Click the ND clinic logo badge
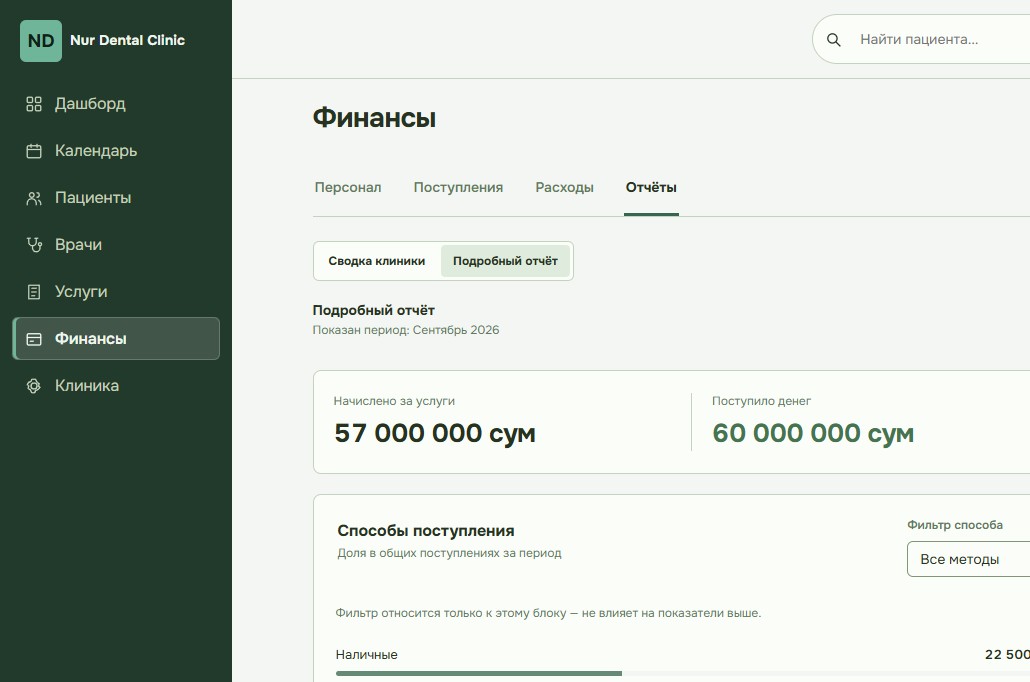1030x682 pixels. coord(41,41)
